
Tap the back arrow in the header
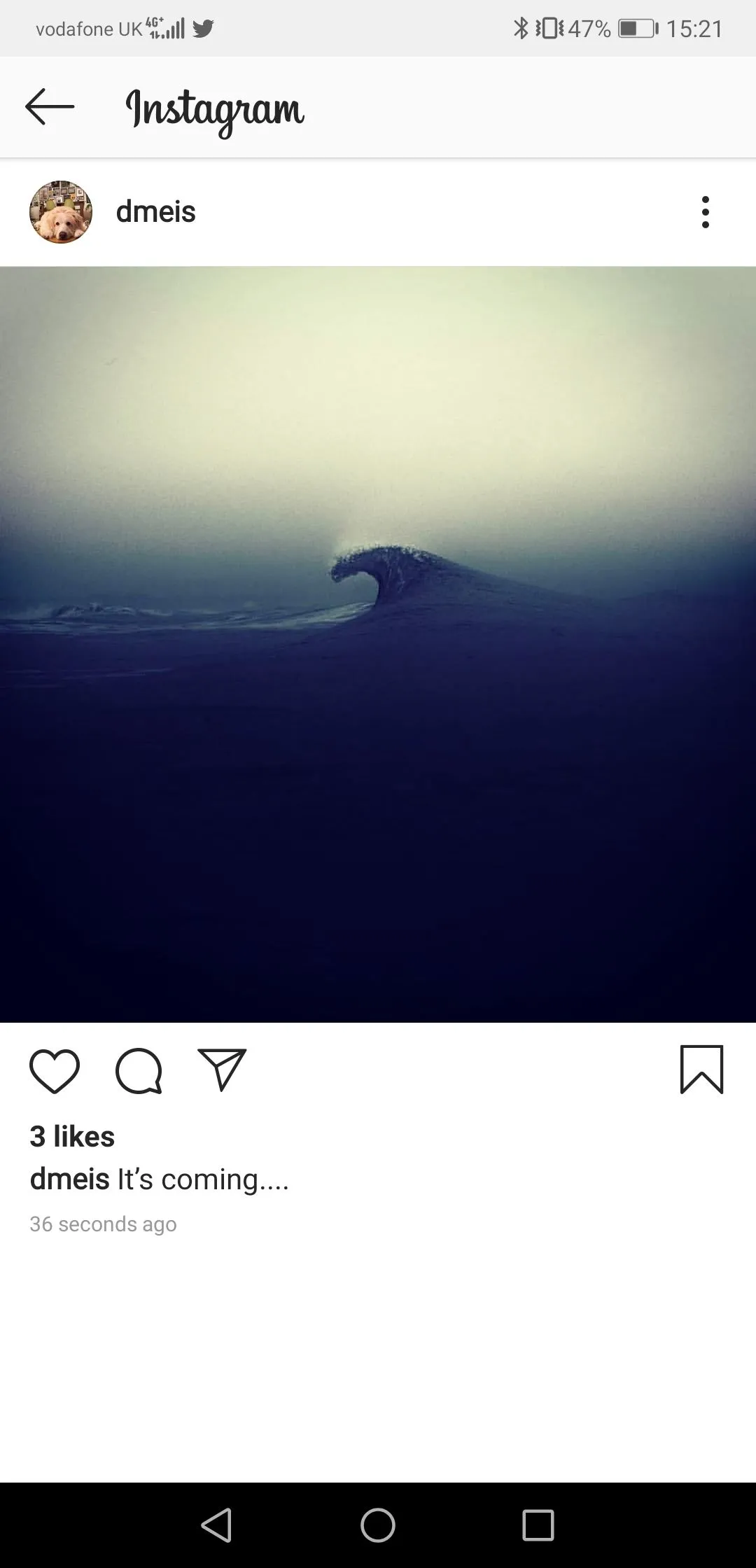point(50,106)
